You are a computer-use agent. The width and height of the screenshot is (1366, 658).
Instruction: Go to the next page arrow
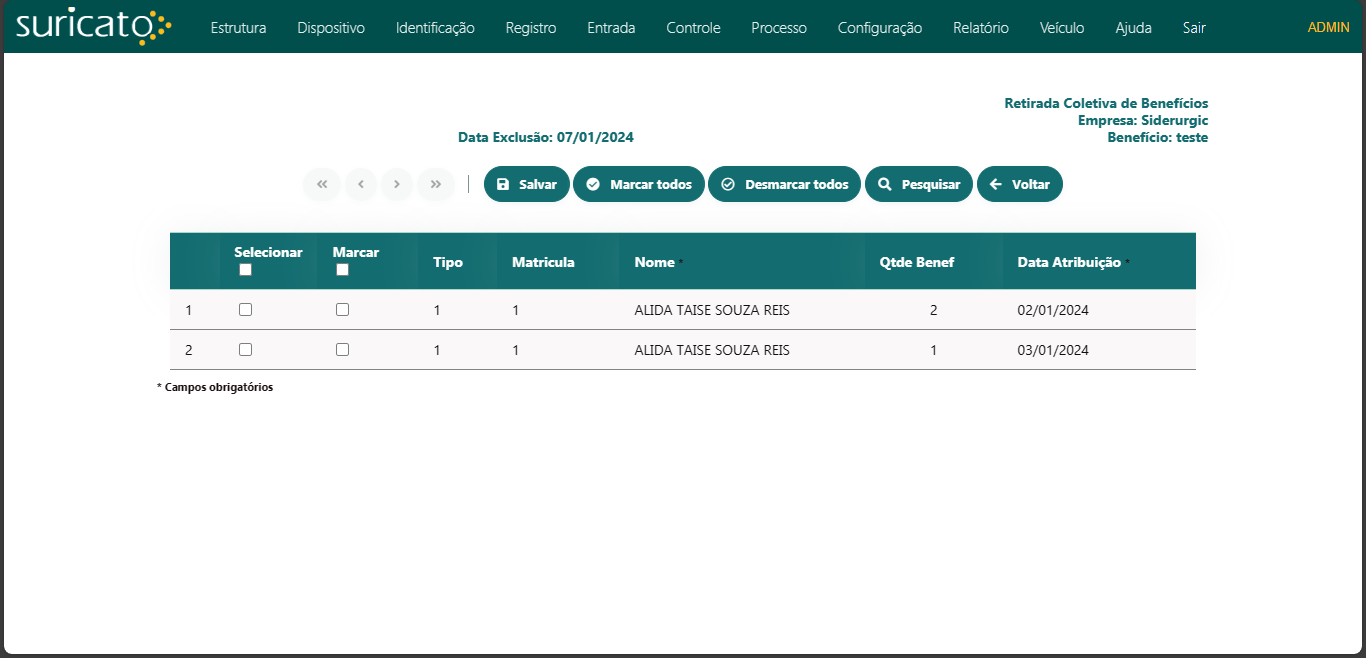click(x=397, y=184)
